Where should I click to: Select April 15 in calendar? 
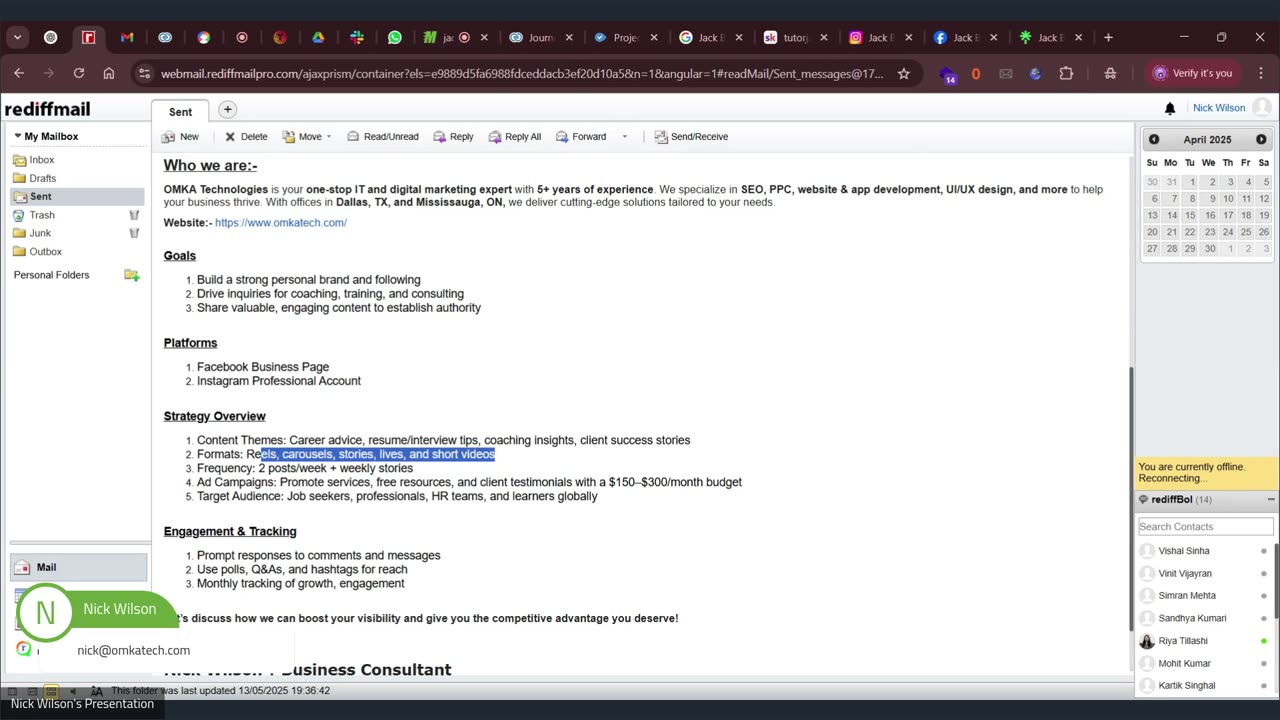1190,215
